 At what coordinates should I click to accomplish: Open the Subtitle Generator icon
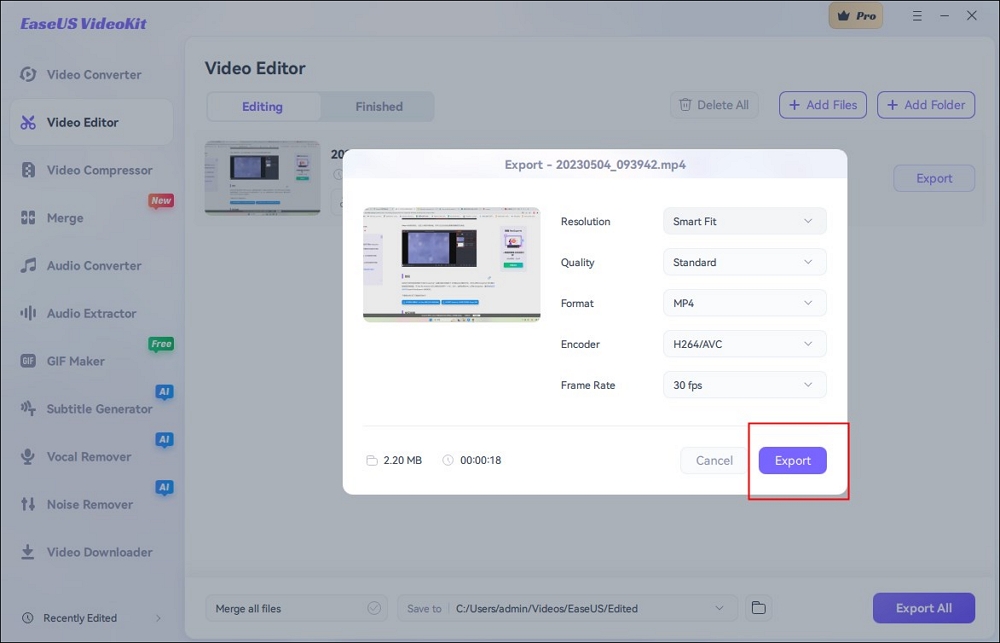tap(28, 409)
